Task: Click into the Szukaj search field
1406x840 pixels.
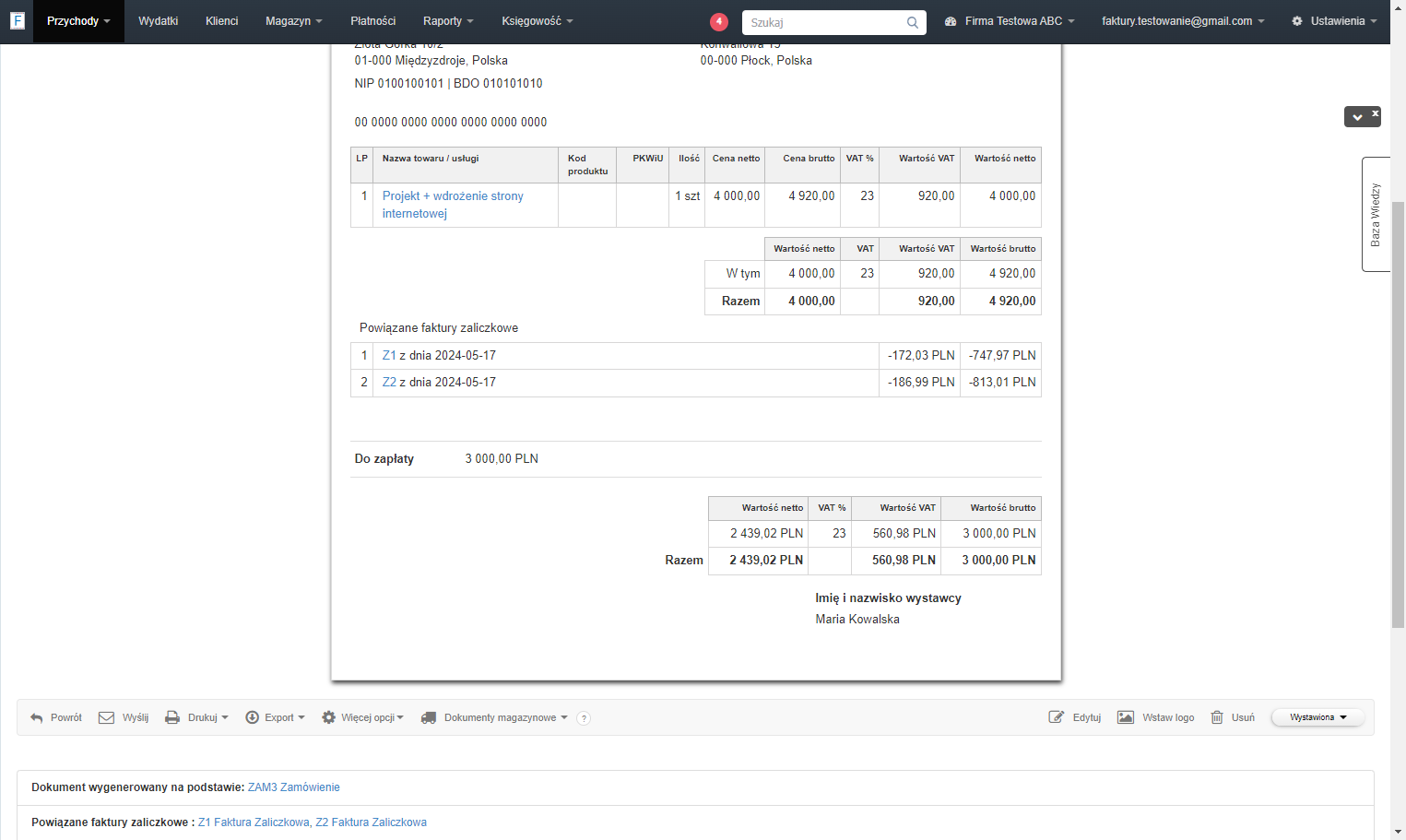Action: pos(825,22)
